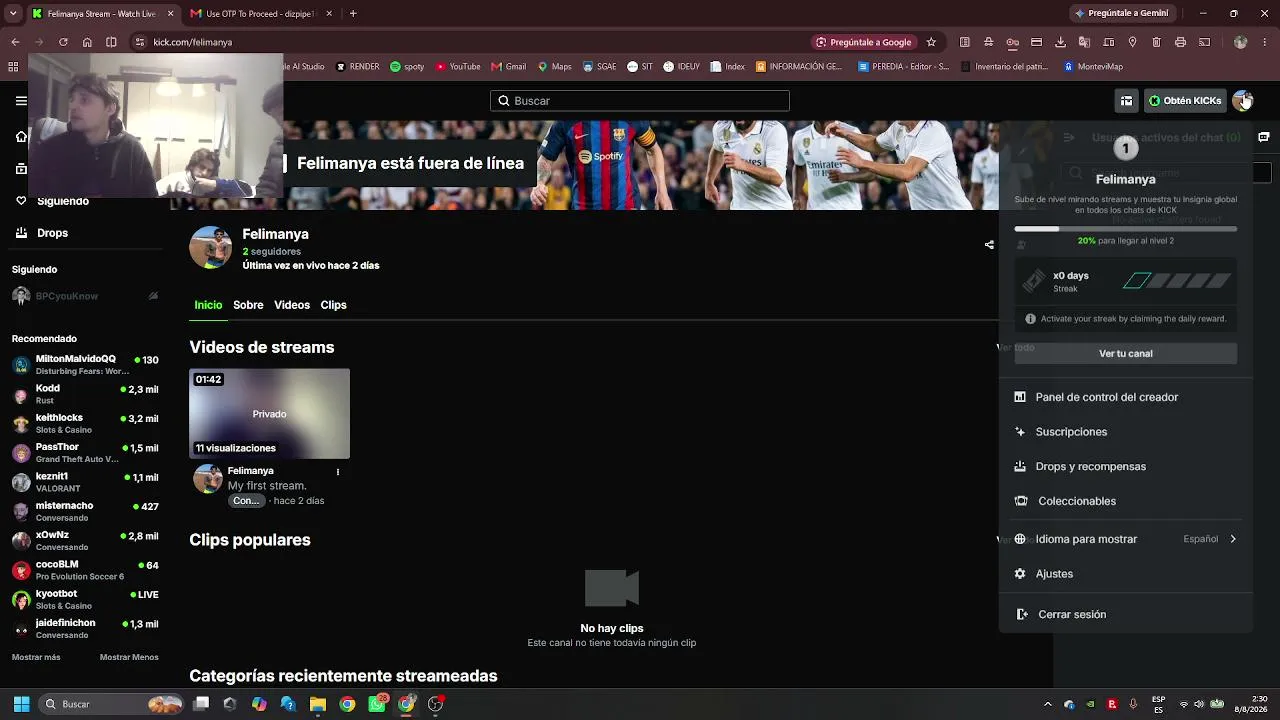Viewport: 1280px width, 720px height.
Task: Click the muted notification icon next to BPCyouKnow
Action: (153, 296)
